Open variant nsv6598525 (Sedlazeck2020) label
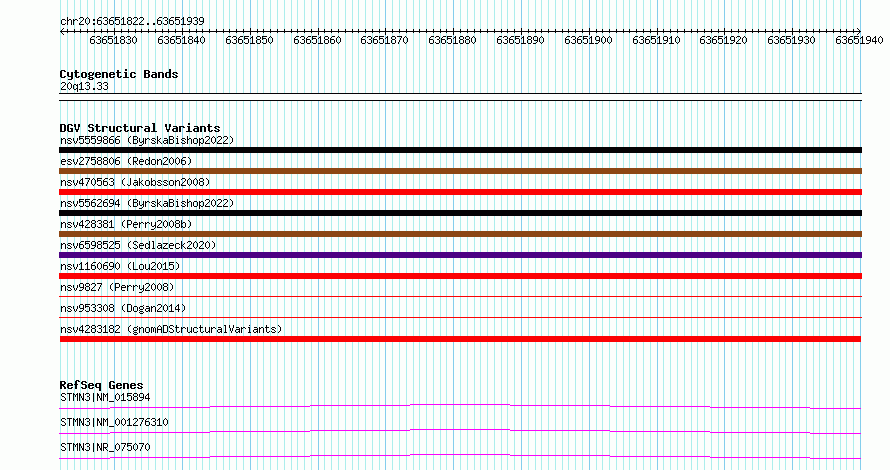 [138, 245]
